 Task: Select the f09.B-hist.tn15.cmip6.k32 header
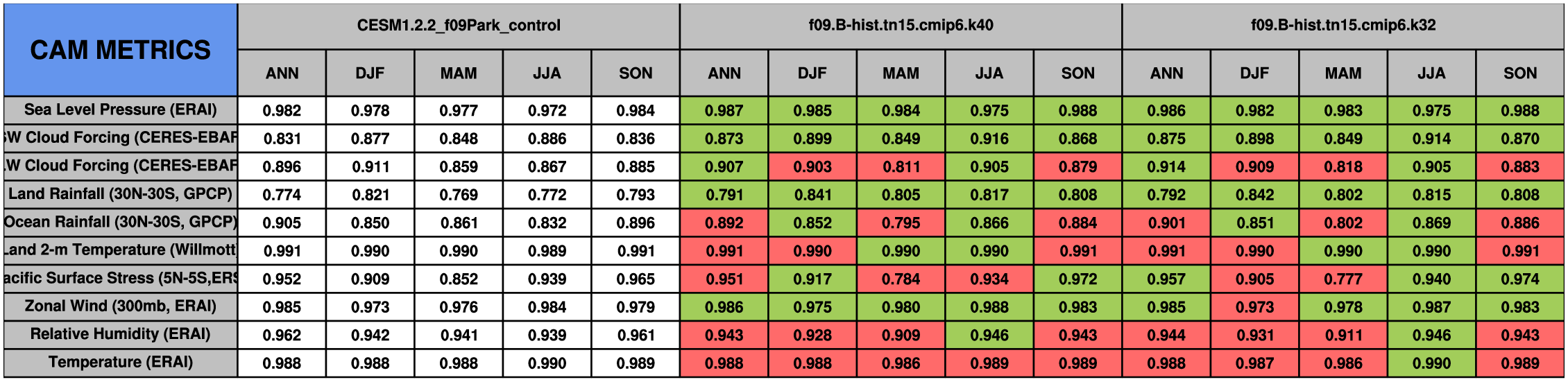pos(1343,26)
